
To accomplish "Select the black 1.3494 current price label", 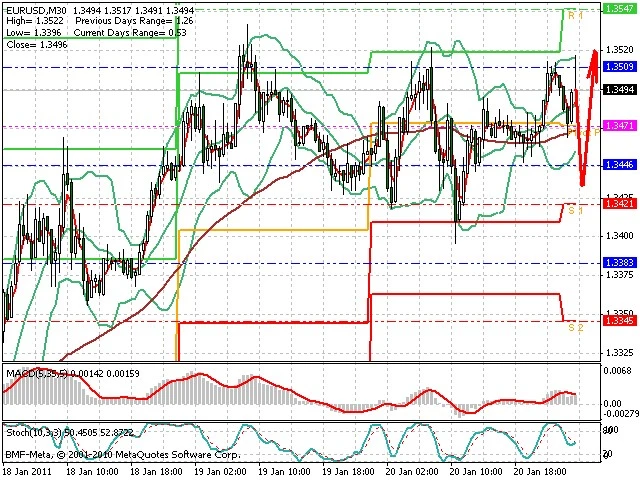I will (x=620, y=89).
